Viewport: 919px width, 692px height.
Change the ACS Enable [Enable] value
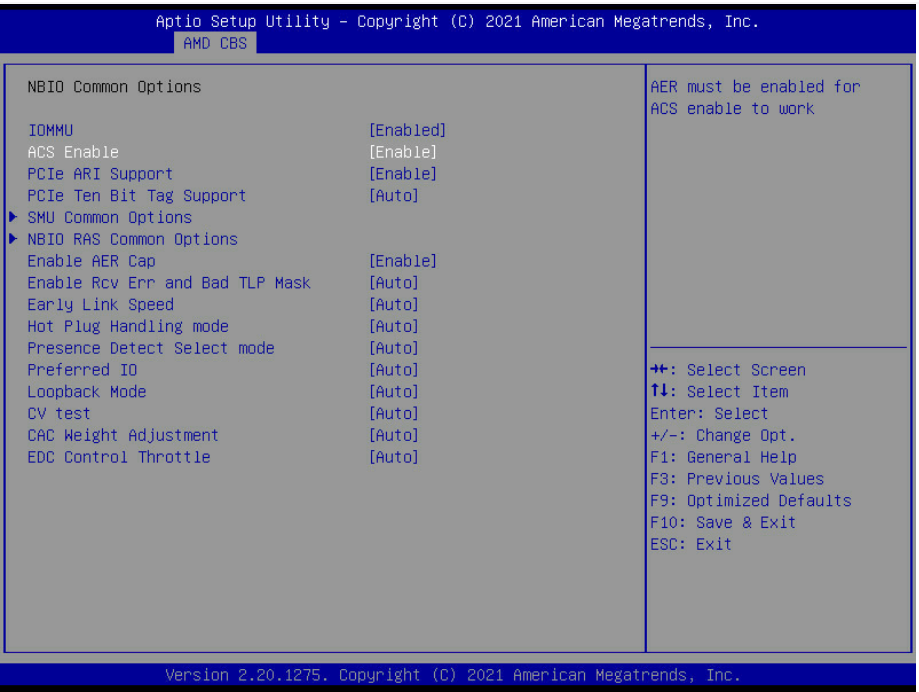pos(403,152)
